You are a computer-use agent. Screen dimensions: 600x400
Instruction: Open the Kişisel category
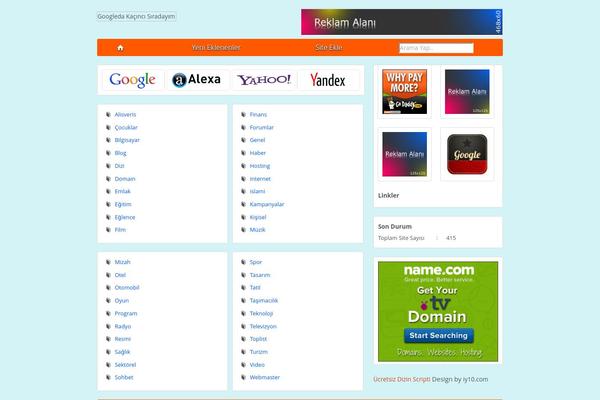coord(258,217)
